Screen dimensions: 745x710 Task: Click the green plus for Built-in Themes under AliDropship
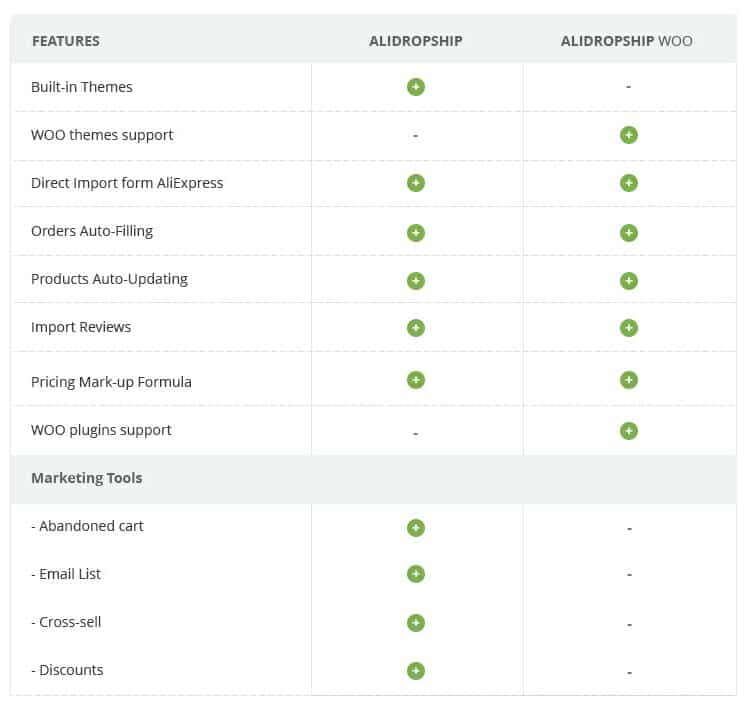416,87
